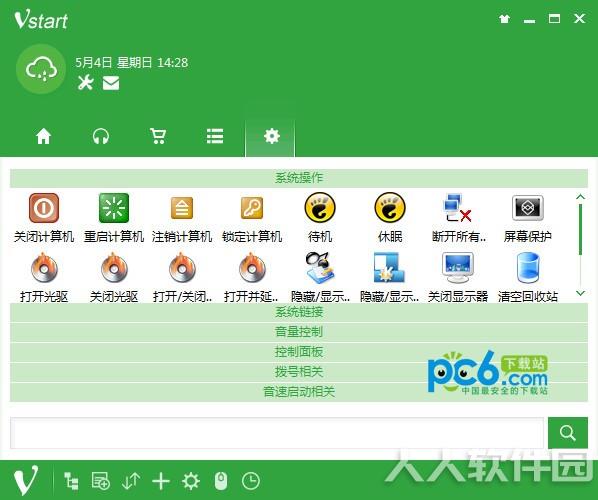Open the envelope mail icon
This screenshot has height=500, width=598.
click(111, 83)
